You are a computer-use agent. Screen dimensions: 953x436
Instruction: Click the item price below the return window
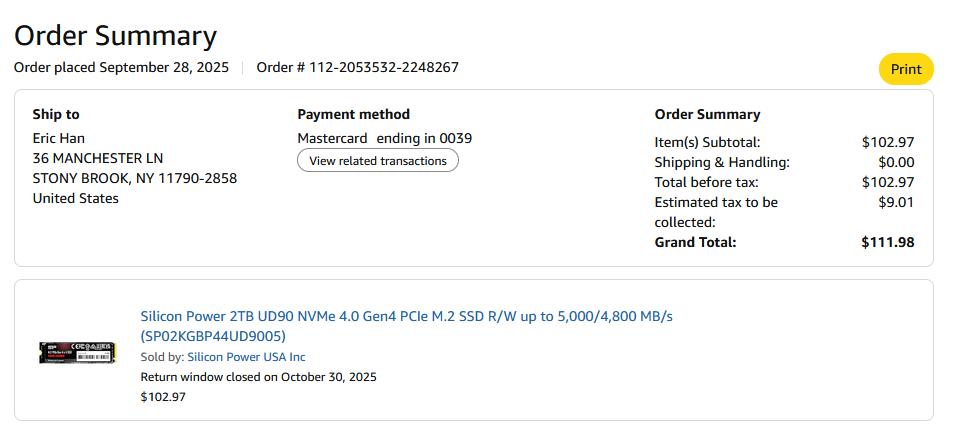click(163, 397)
